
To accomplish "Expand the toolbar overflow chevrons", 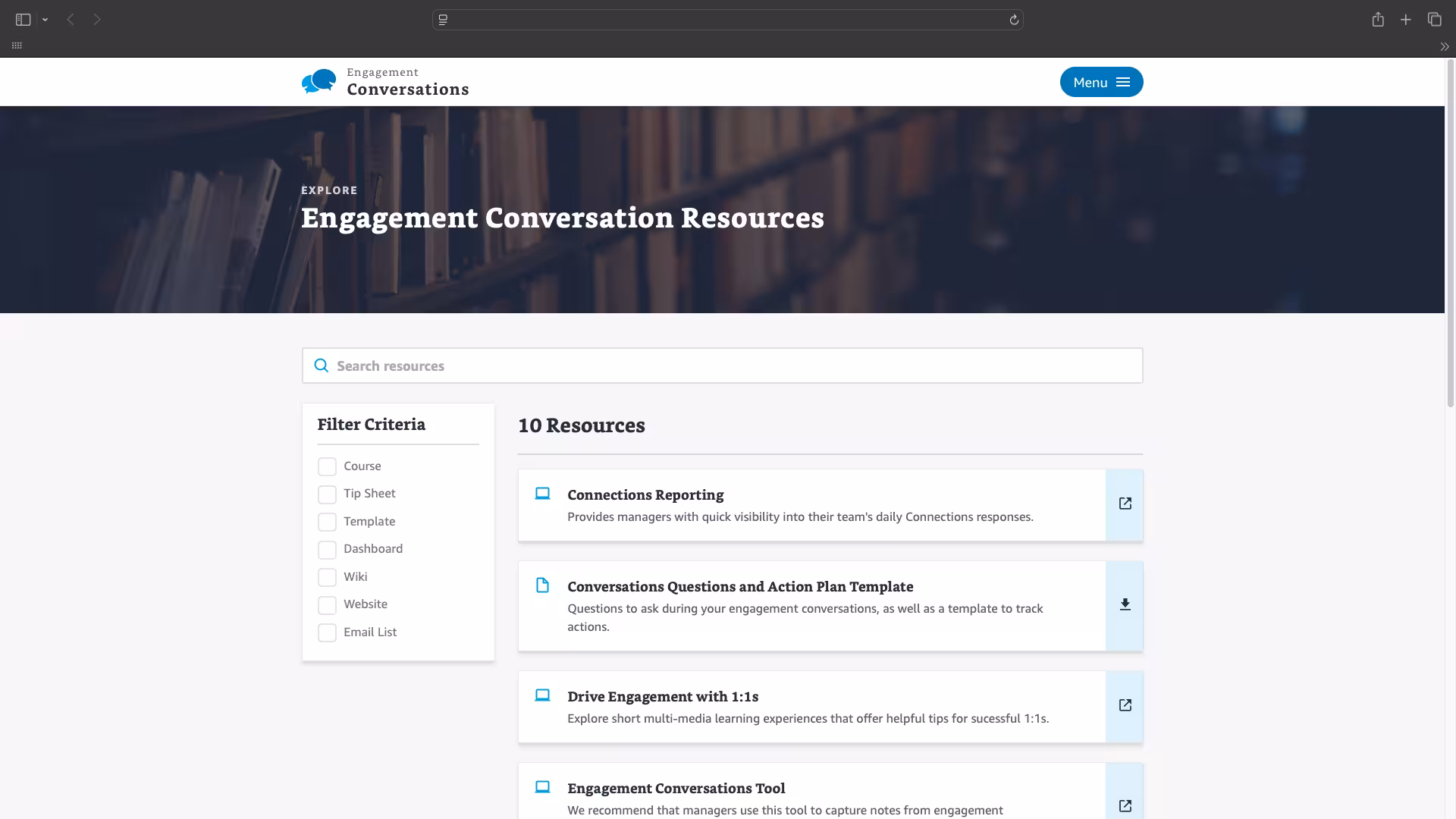I will tap(1444, 46).
